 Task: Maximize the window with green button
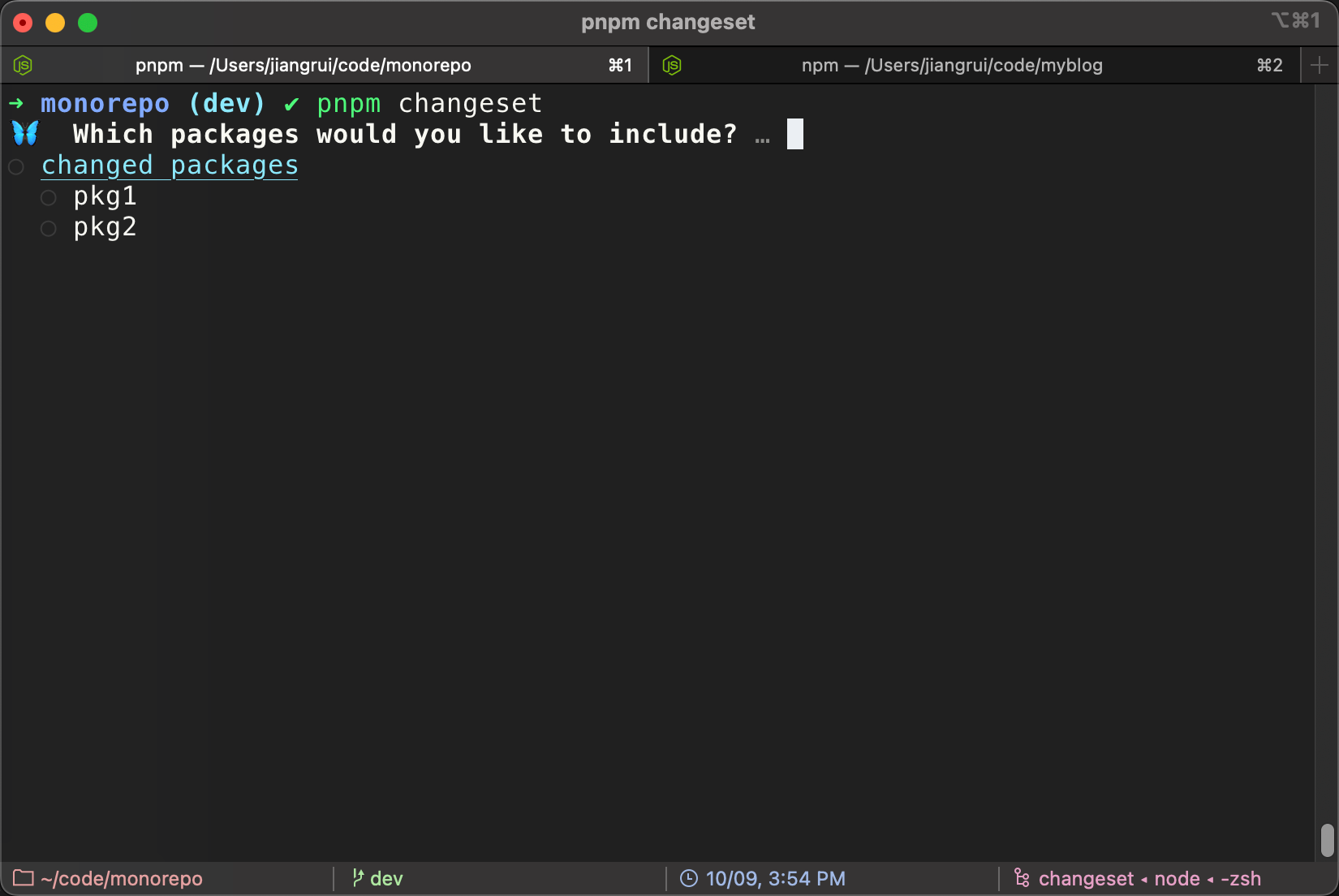88,23
